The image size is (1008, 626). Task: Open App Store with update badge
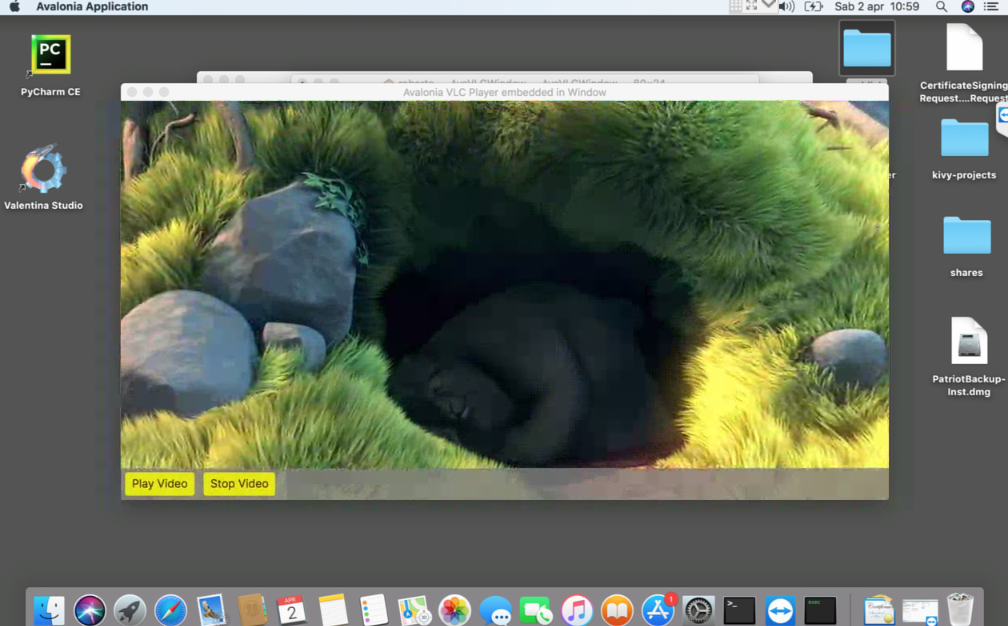658,609
